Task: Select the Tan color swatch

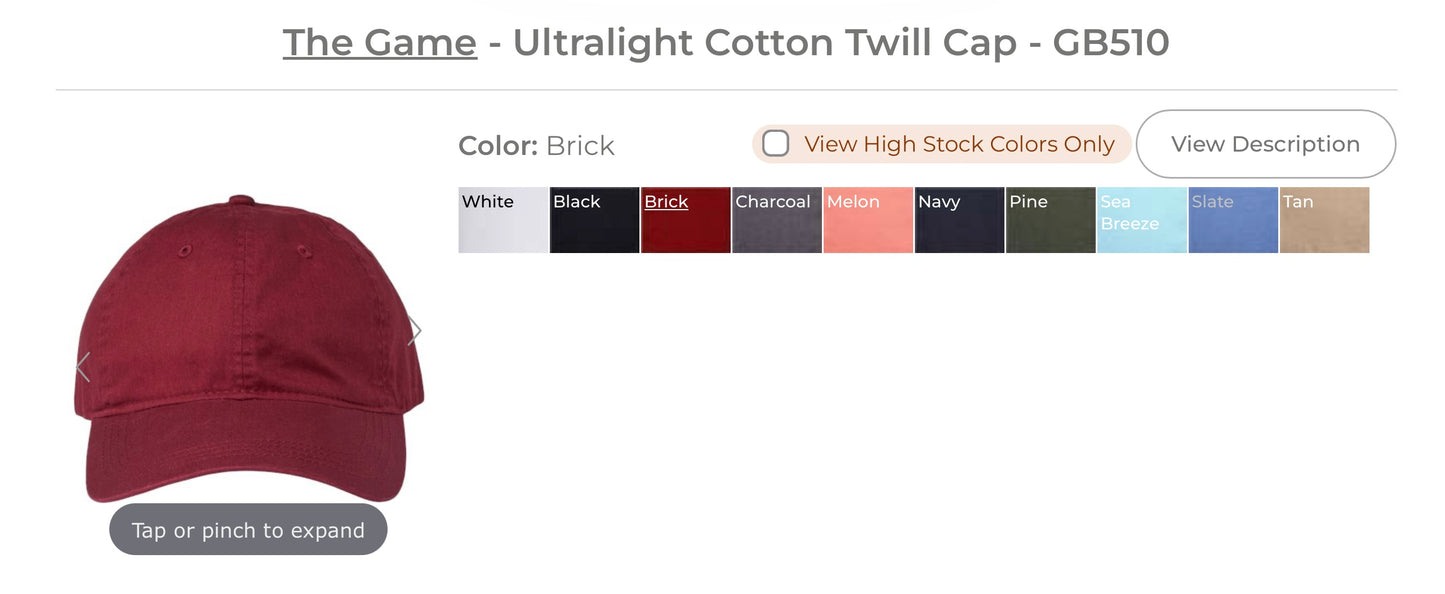Action: (1324, 220)
